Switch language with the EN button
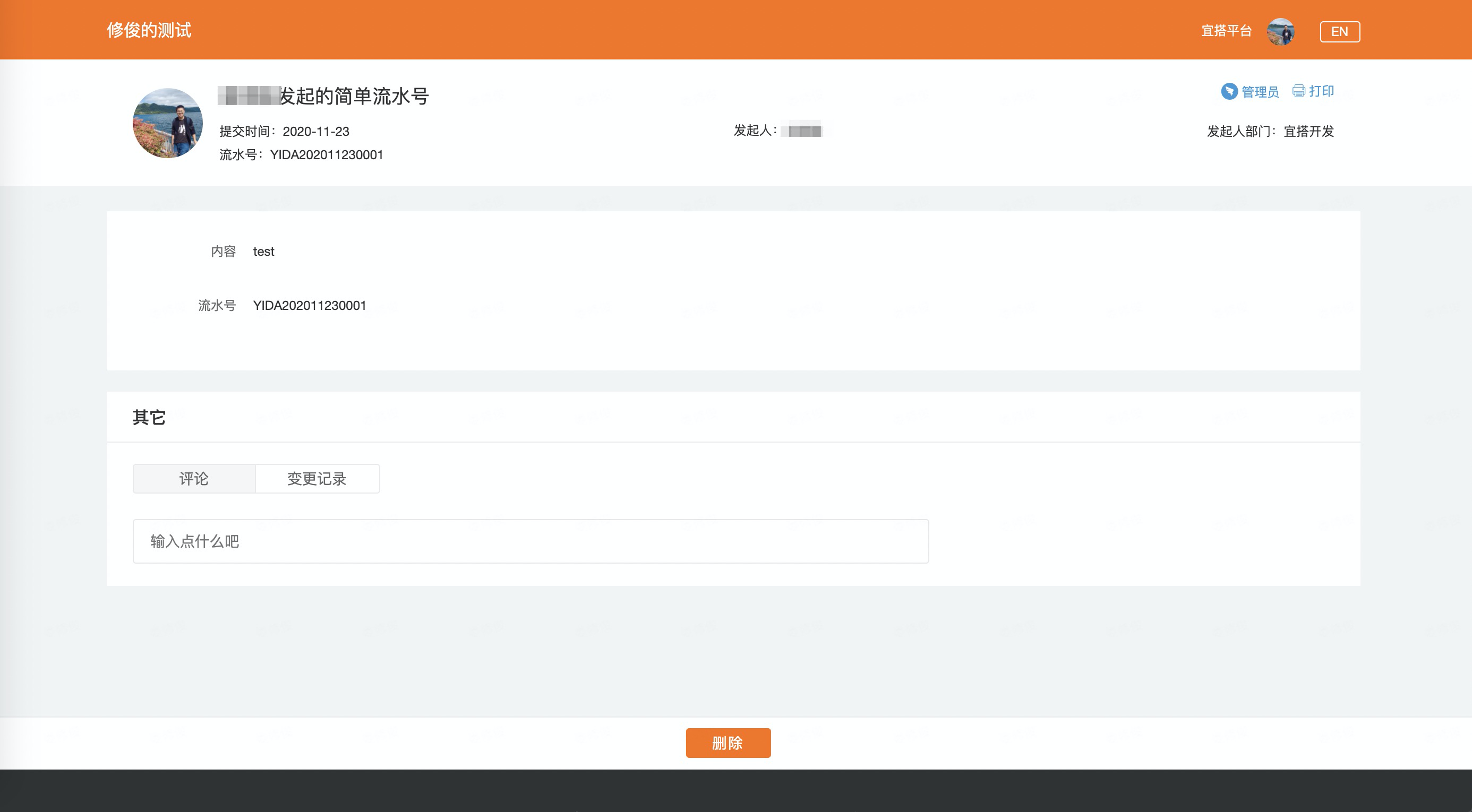1472x812 pixels. (x=1339, y=31)
